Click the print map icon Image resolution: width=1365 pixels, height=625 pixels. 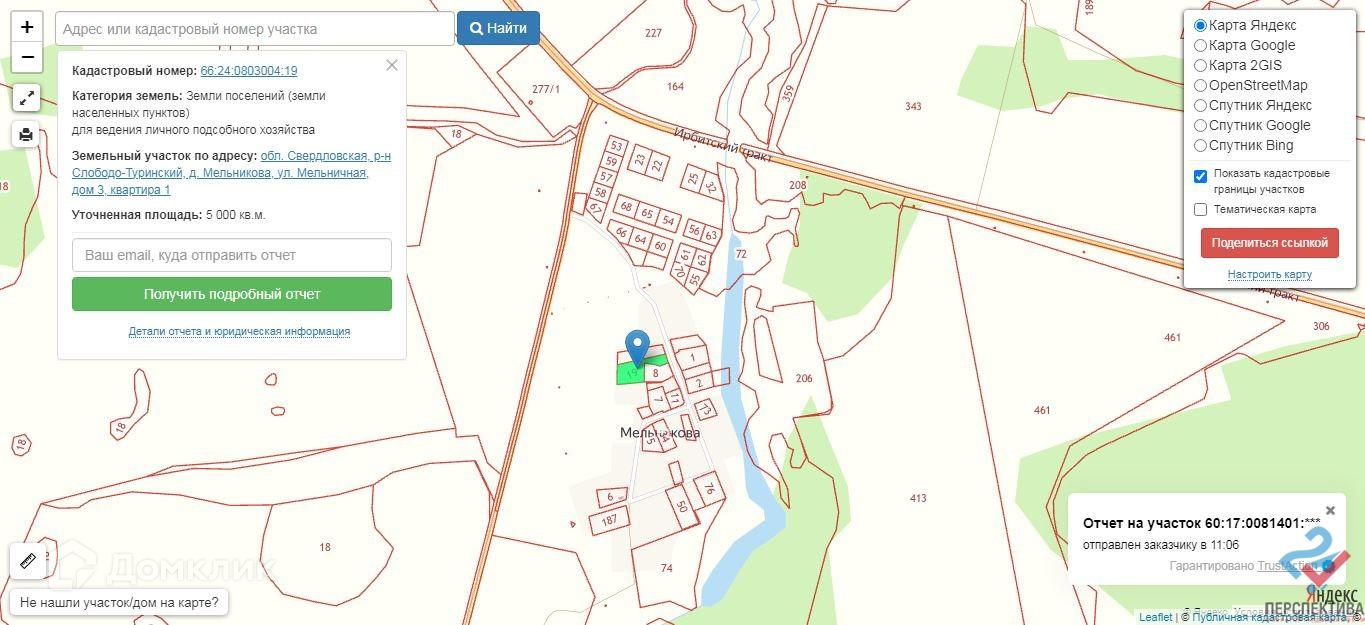click(27, 134)
